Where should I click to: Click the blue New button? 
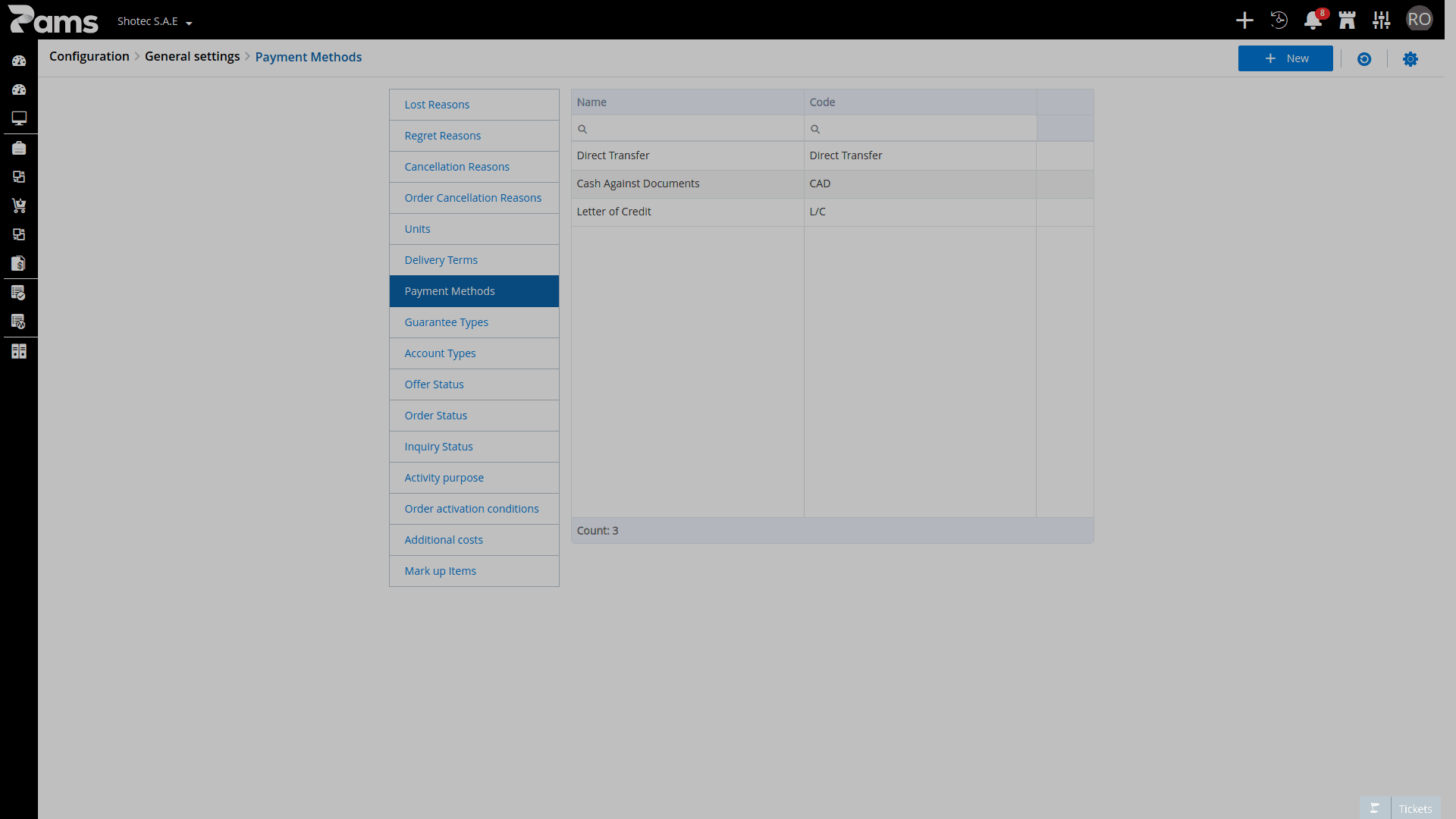coord(1285,58)
